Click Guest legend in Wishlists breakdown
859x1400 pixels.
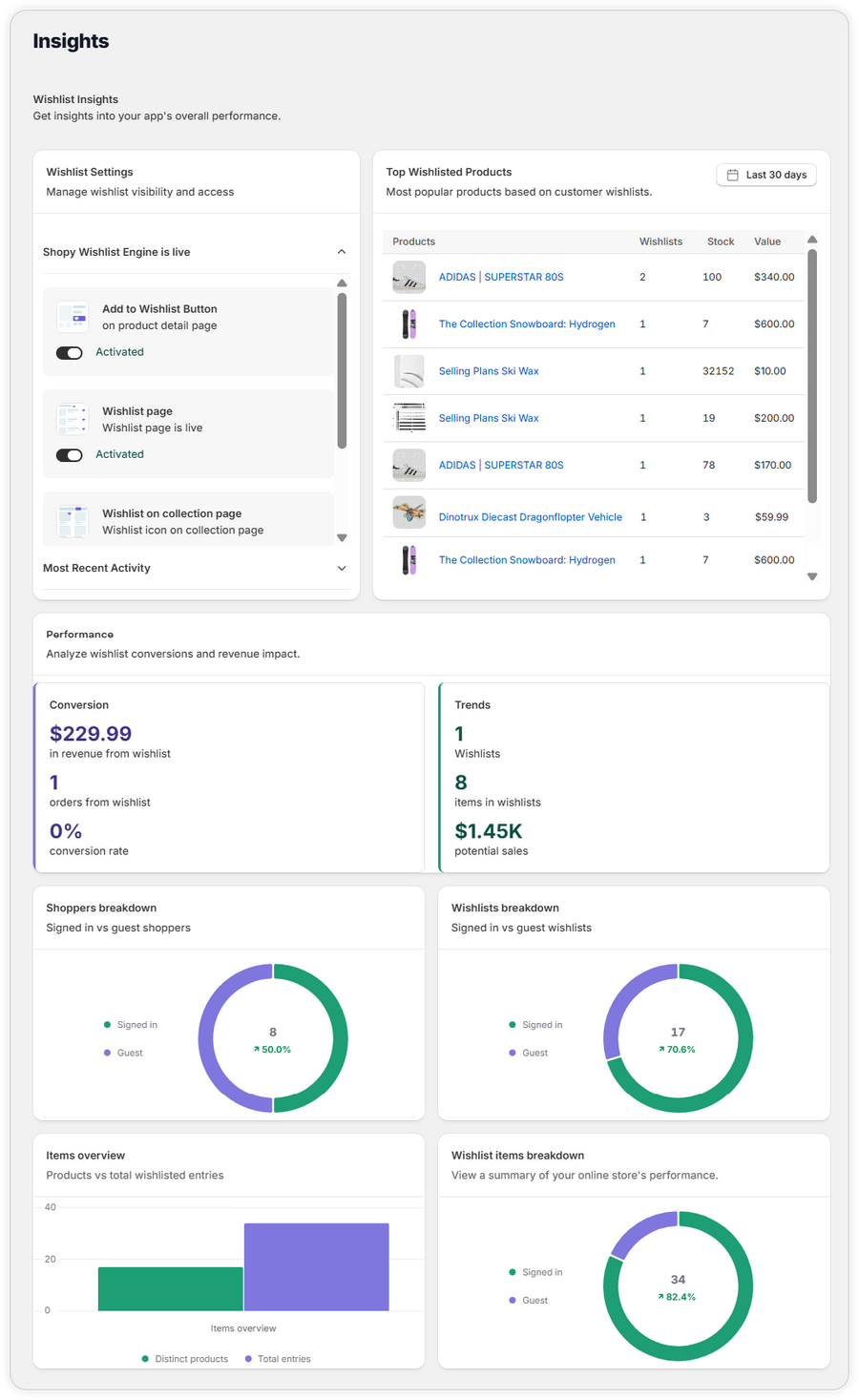click(528, 1053)
